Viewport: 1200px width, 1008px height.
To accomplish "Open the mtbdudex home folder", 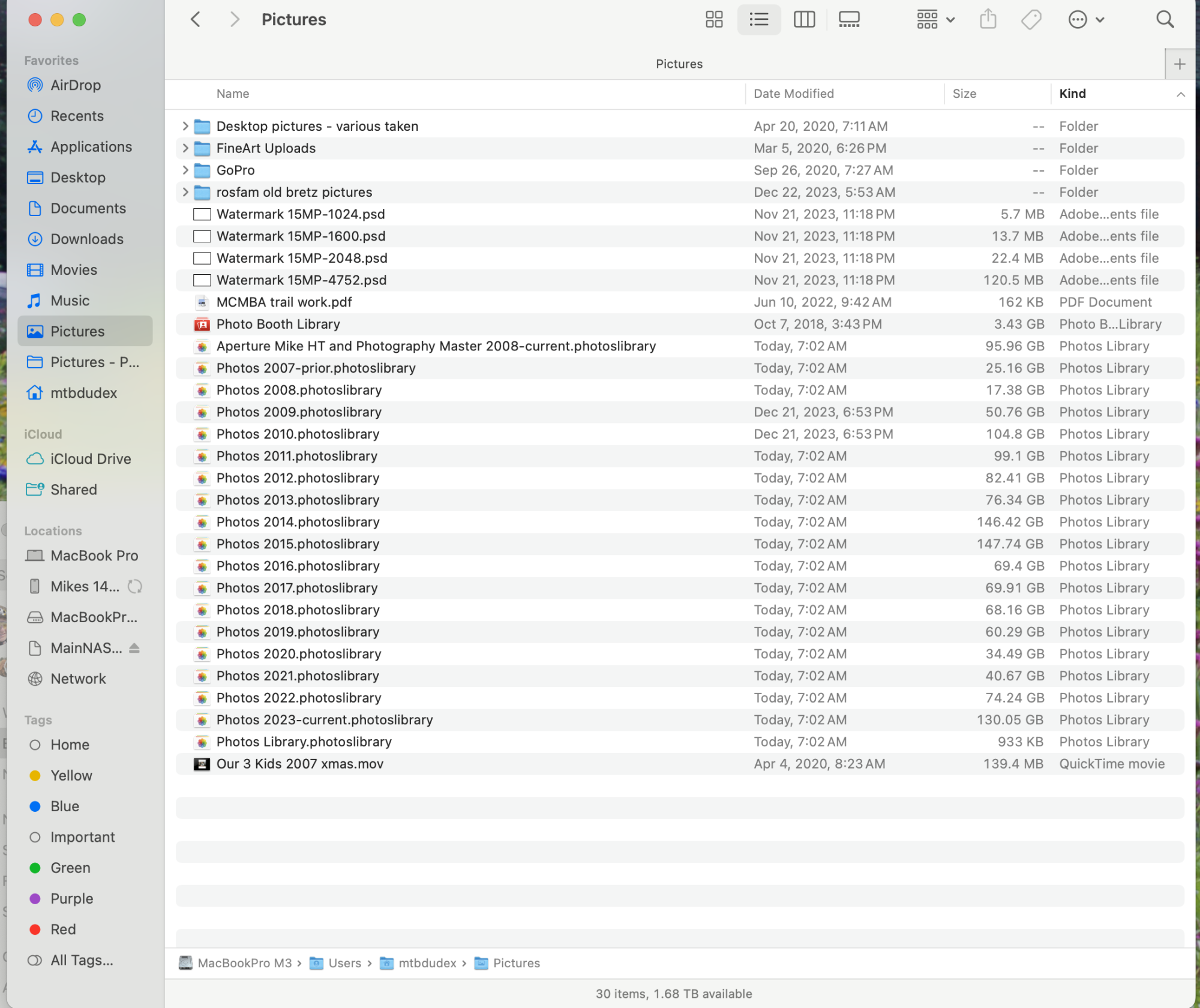I will click(84, 393).
